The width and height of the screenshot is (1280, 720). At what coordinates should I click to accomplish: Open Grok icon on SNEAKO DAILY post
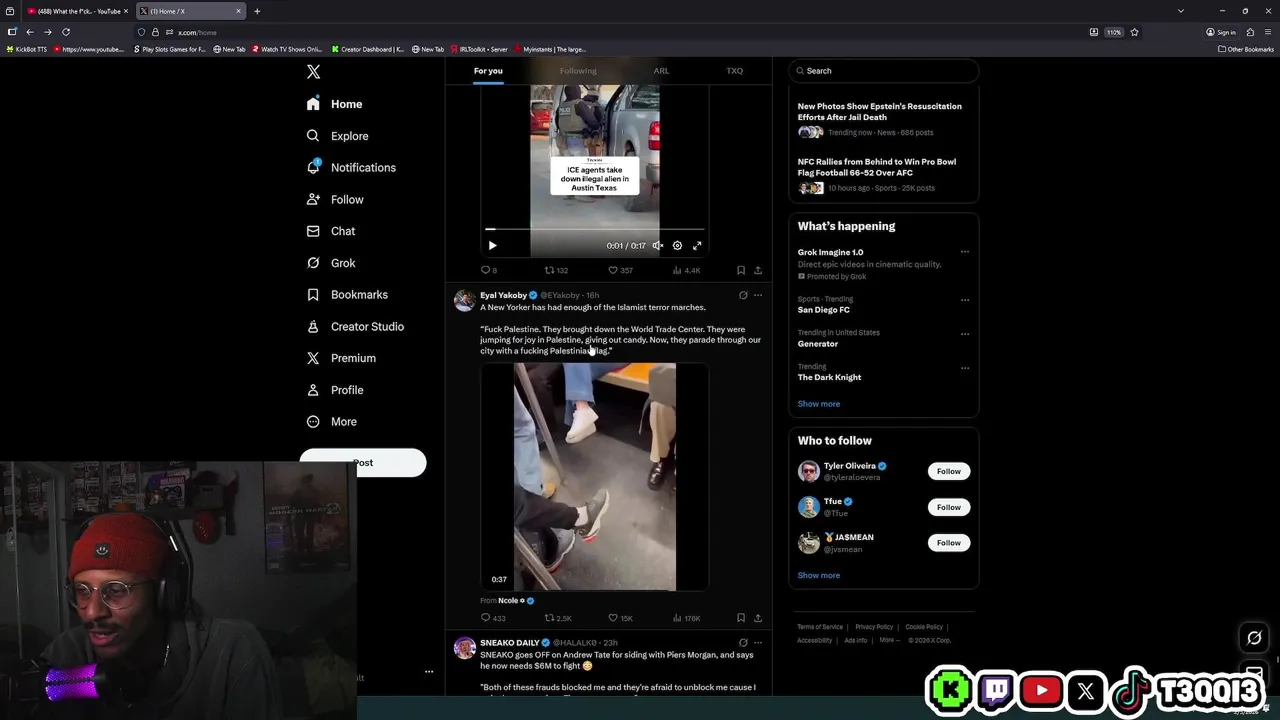(x=743, y=643)
